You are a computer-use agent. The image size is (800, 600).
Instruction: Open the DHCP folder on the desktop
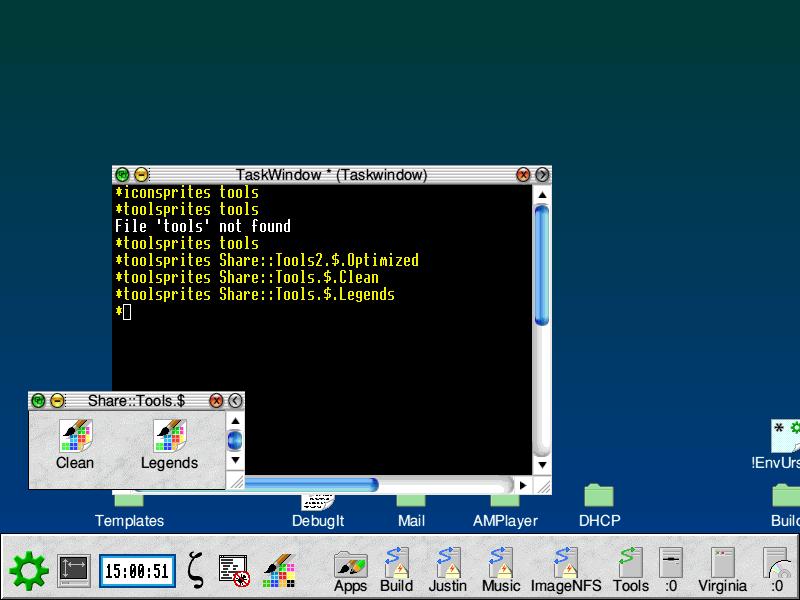click(x=599, y=497)
